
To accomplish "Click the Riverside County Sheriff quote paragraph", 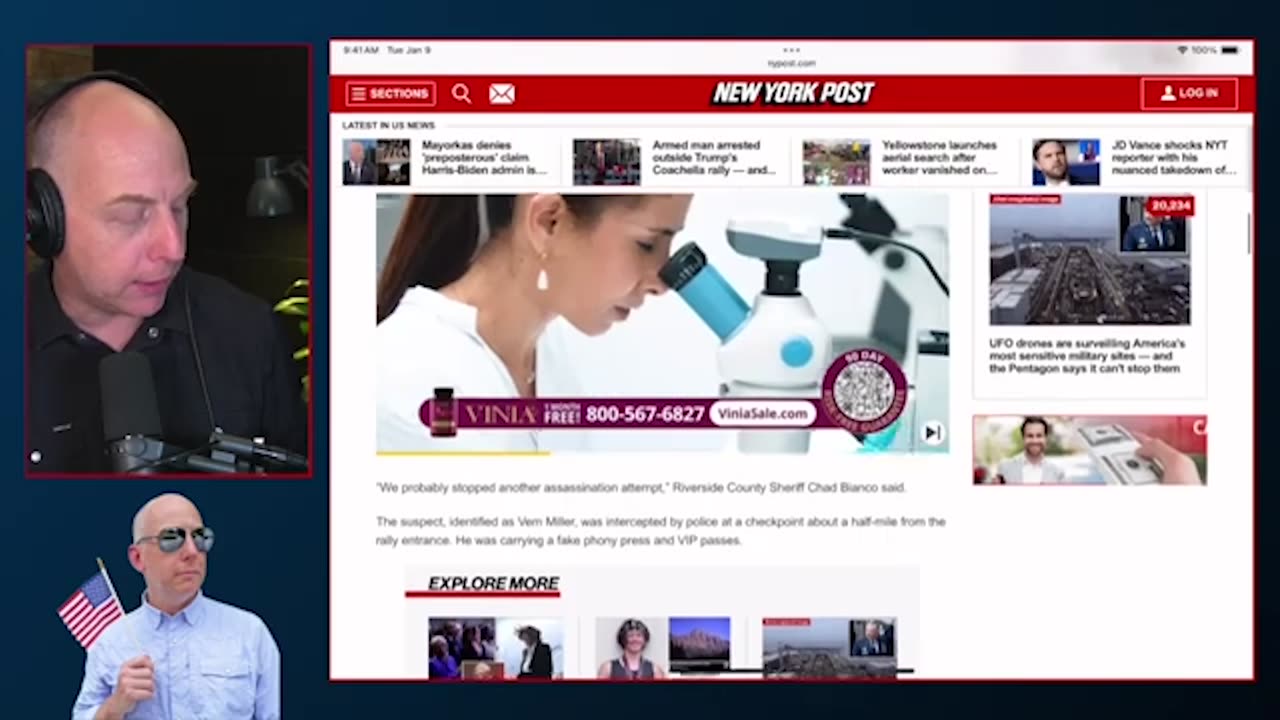I will [x=641, y=488].
